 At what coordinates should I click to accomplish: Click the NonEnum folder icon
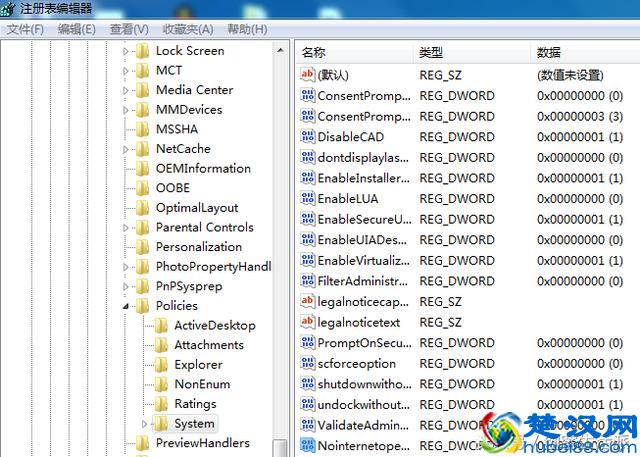point(161,384)
